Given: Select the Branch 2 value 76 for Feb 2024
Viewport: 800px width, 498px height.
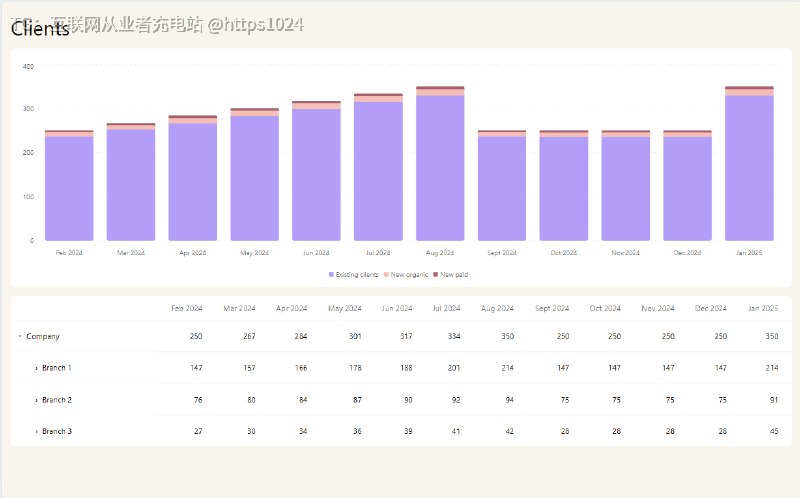Looking at the screenshot, I should click(x=198, y=400).
